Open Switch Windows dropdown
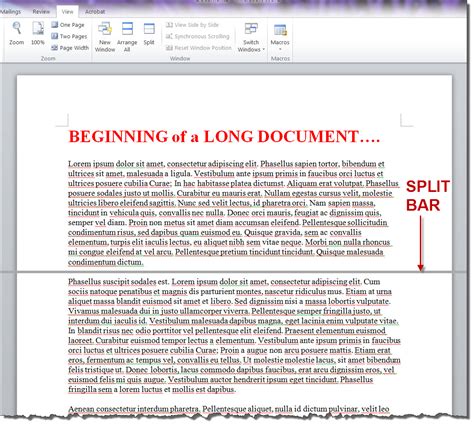The image size is (474, 426). point(251,37)
